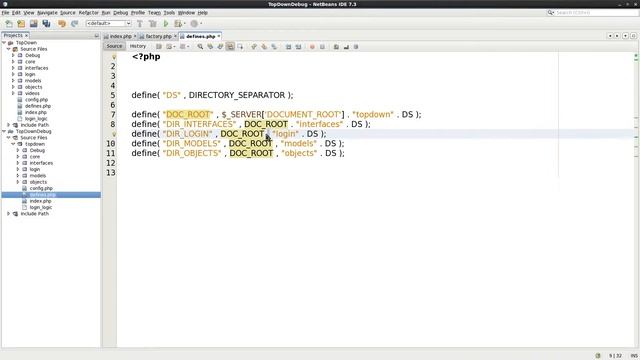Switch to the factory.php editor tab
640x360 pixels.
pos(158,36)
